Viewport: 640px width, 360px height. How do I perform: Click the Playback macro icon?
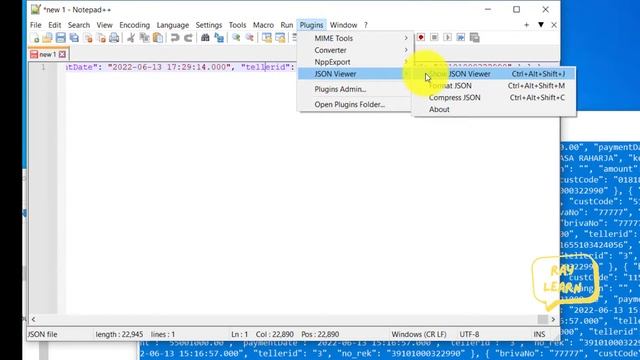pos(447,38)
